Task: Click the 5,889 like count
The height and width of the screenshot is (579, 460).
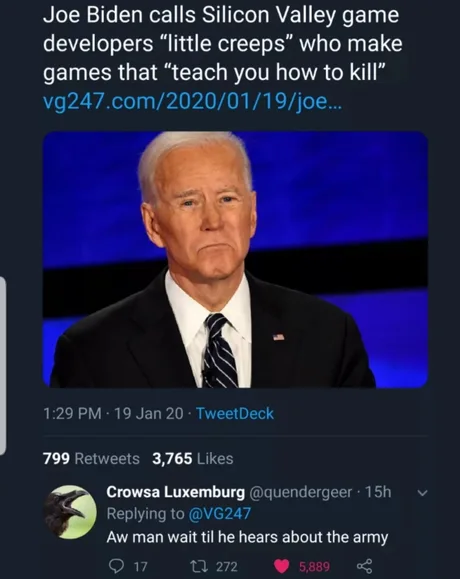Action: click(x=314, y=566)
